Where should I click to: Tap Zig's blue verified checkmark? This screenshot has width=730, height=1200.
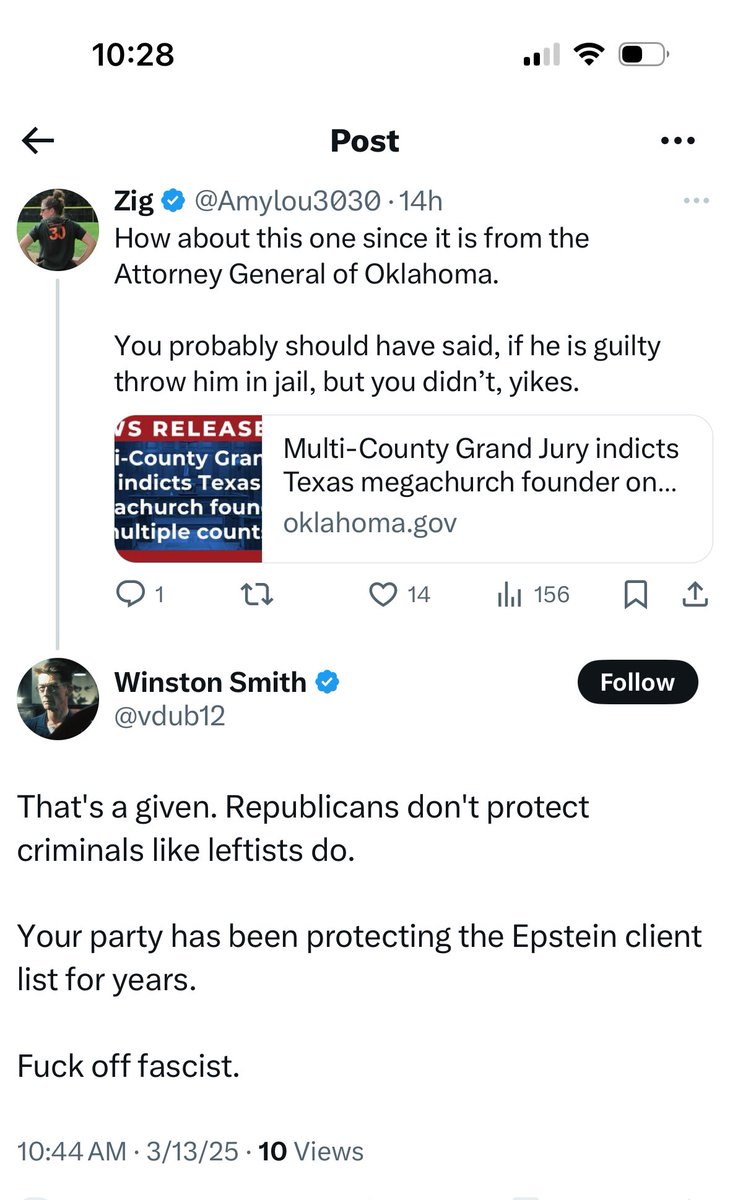(x=173, y=201)
